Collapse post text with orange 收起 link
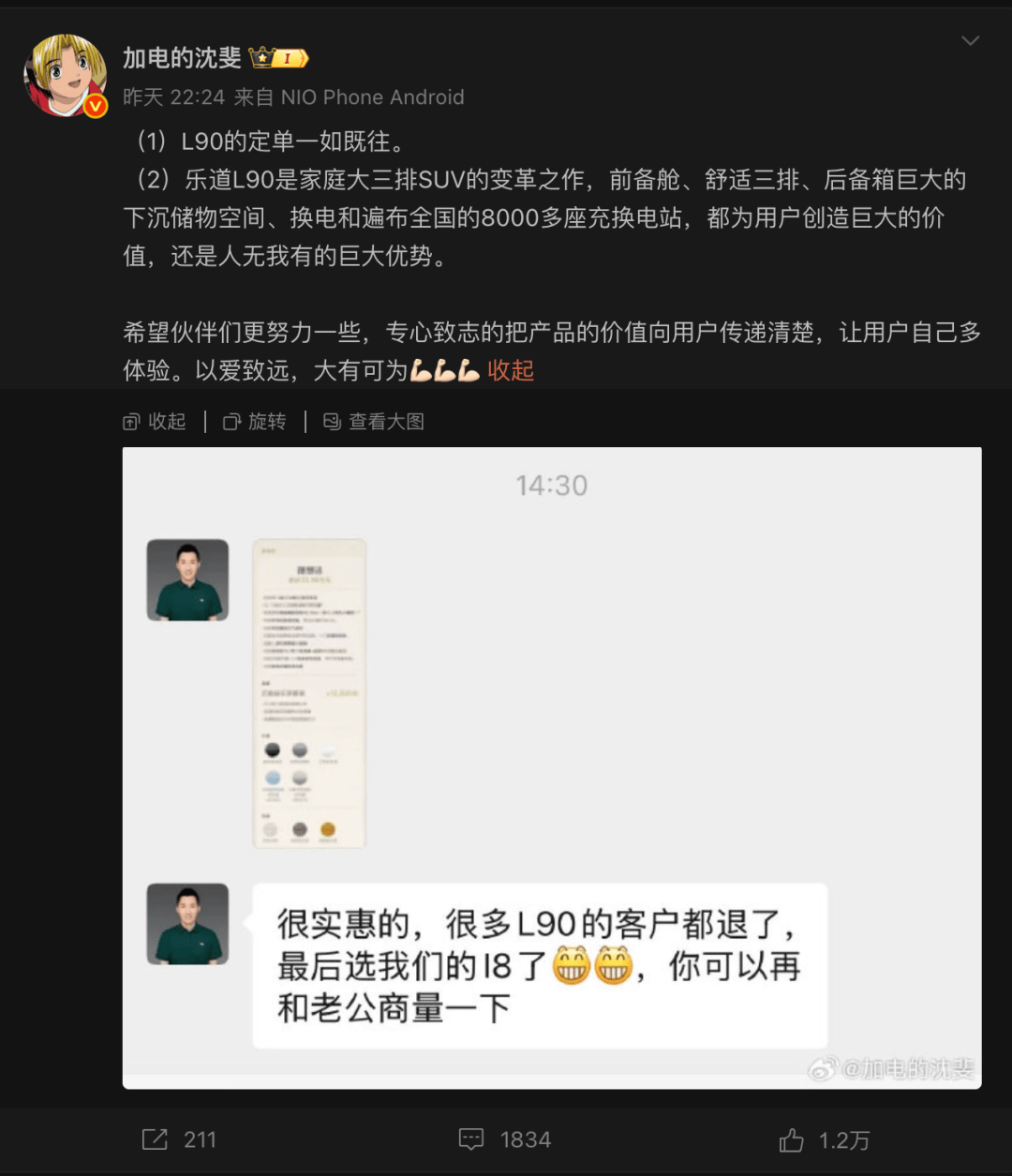Image resolution: width=1012 pixels, height=1176 pixels. tap(511, 371)
